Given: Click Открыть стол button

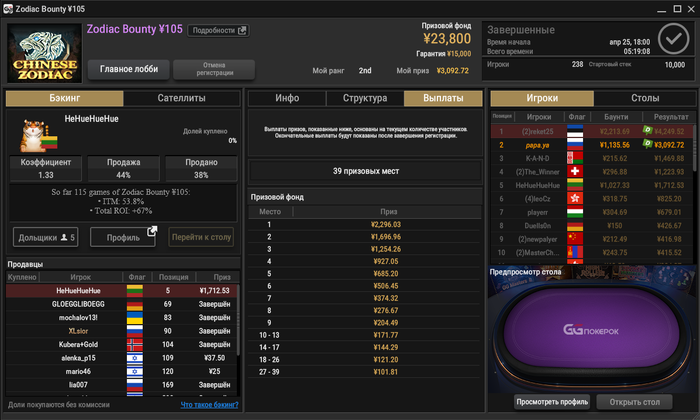Looking at the screenshot, I should 634,402.
